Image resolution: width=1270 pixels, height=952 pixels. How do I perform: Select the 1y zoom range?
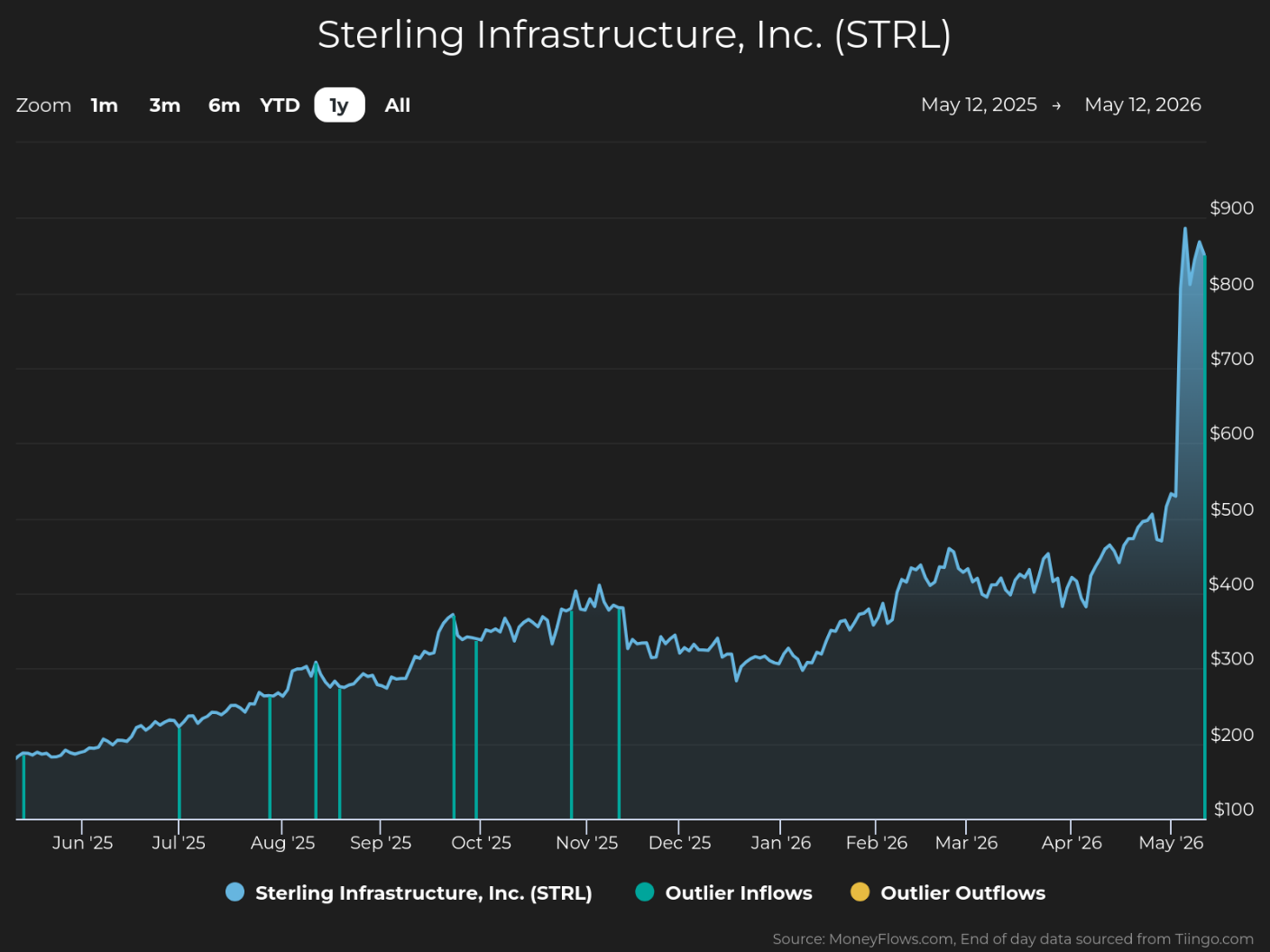339,105
